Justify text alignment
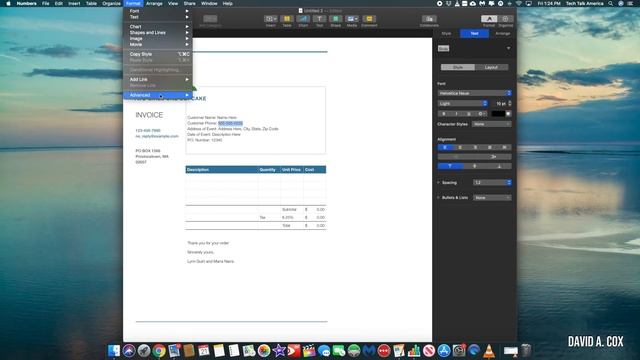Screen dimensions: 640x360 click(x=489, y=147)
